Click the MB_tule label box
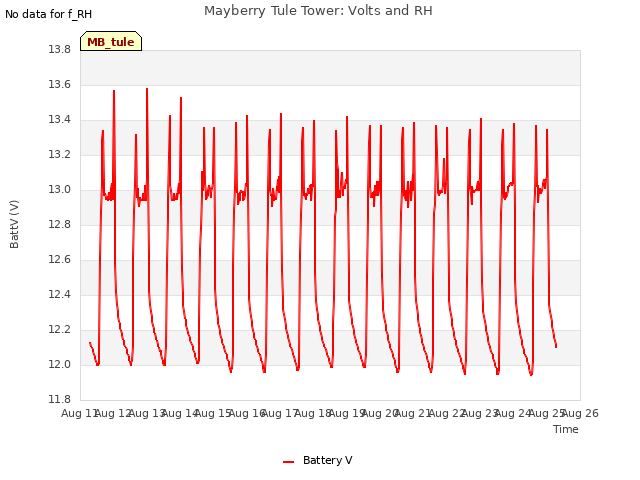 tap(111, 41)
